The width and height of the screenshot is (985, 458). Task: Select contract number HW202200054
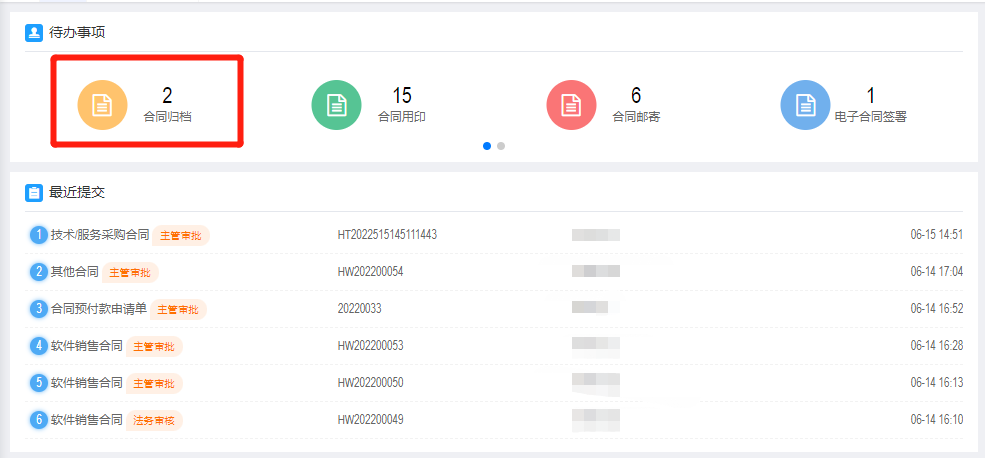coord(370,272)
